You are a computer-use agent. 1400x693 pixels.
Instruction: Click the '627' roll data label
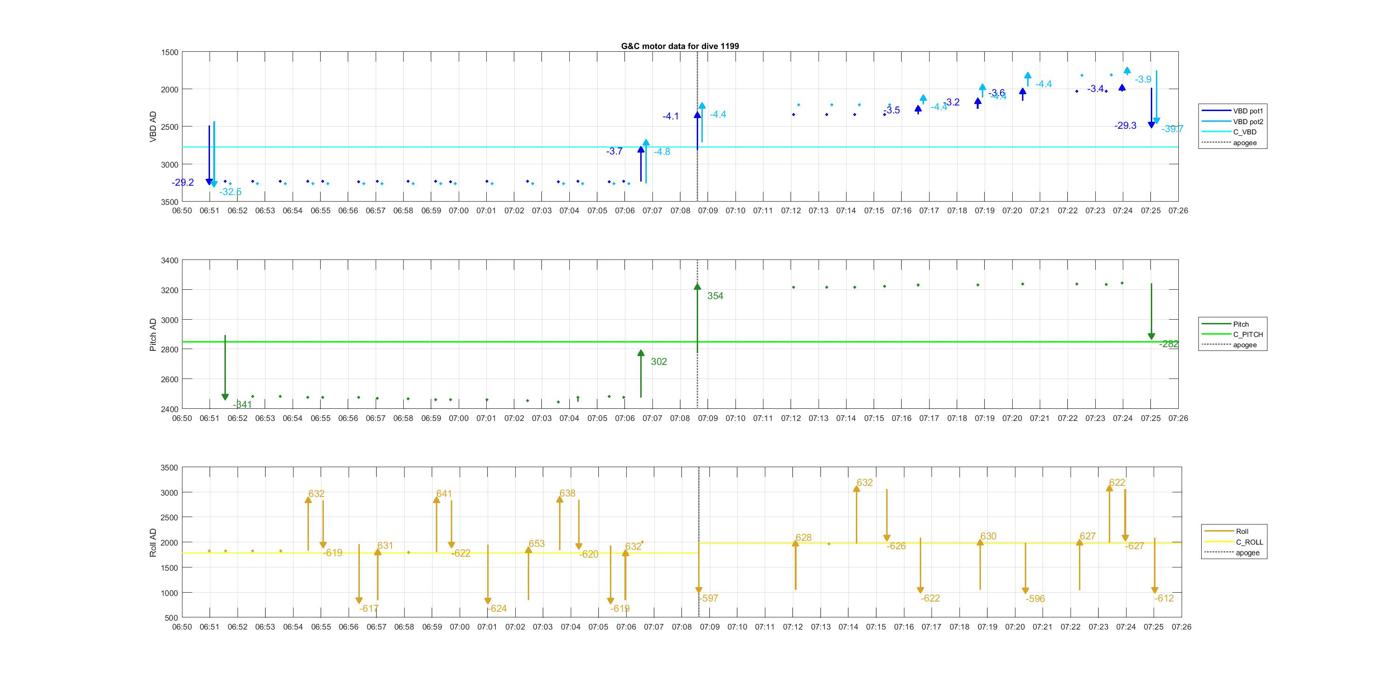tap(1088, 537)
